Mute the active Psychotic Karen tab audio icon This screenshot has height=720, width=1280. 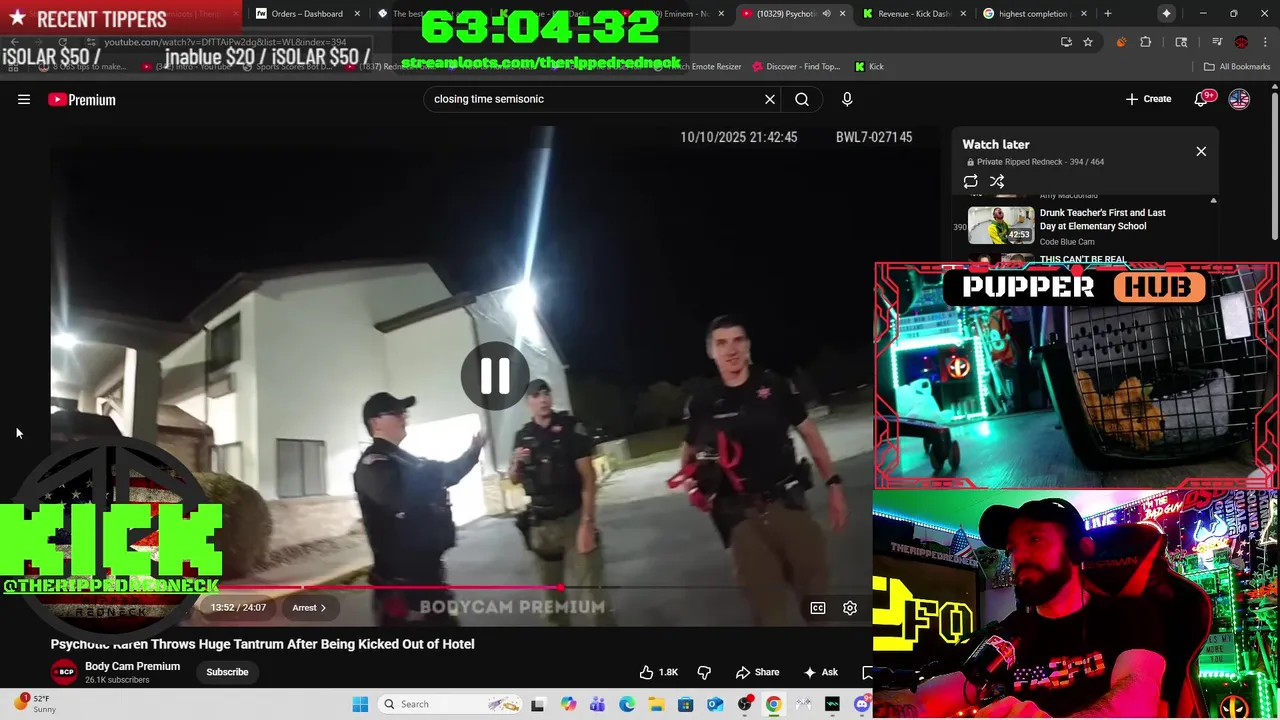[x=826, y=14]
